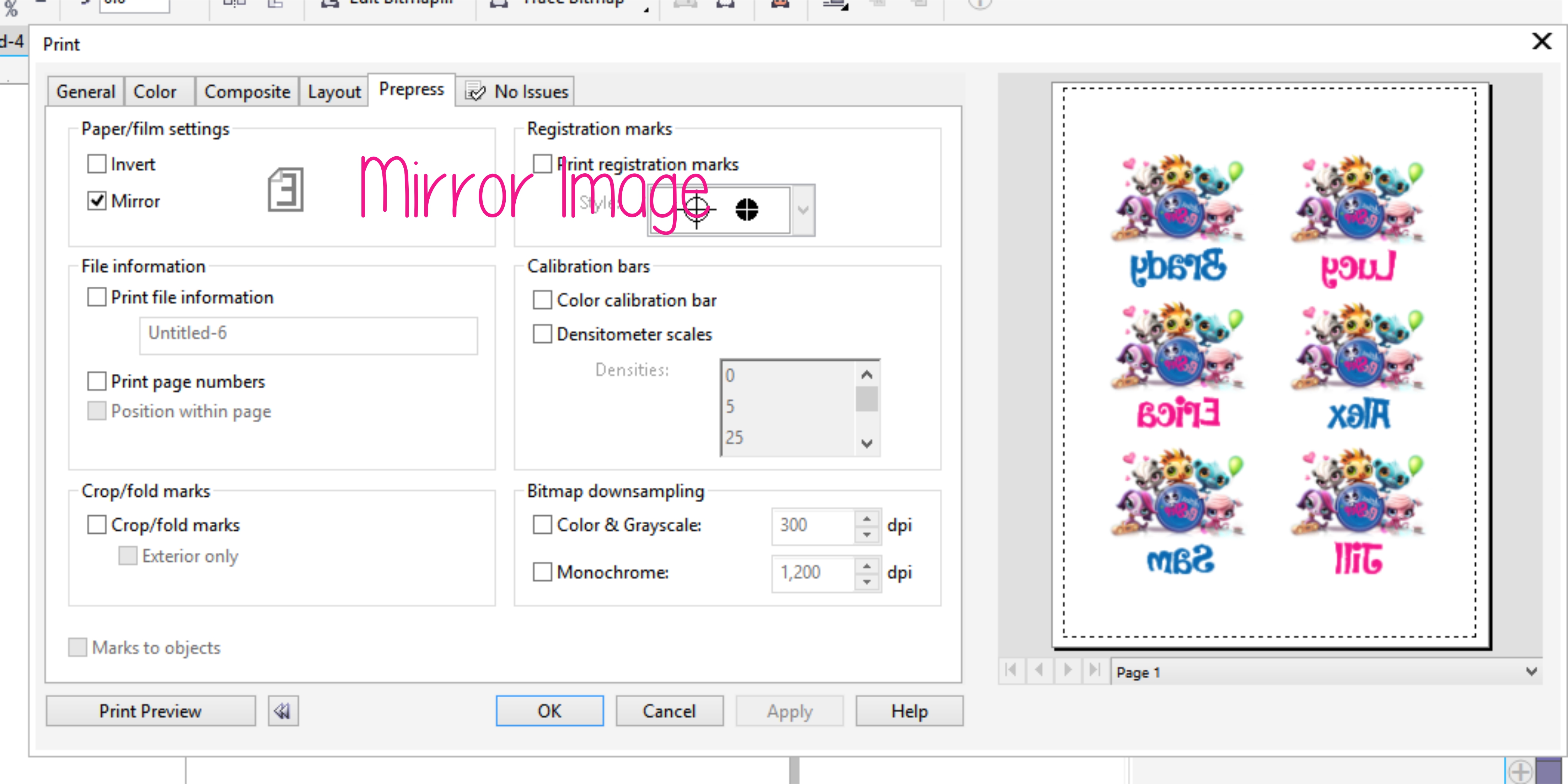Click the mirrored page orientation icon
Viewport: 1568px width, 784px height.
tap(285, 190)
